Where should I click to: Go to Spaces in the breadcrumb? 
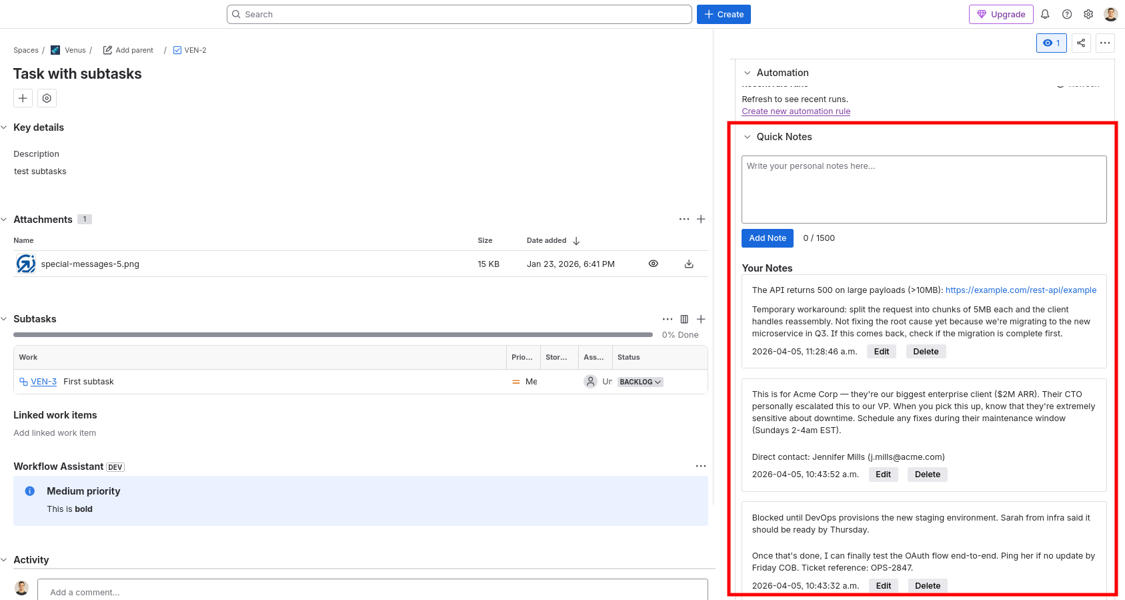click(26, 50)
